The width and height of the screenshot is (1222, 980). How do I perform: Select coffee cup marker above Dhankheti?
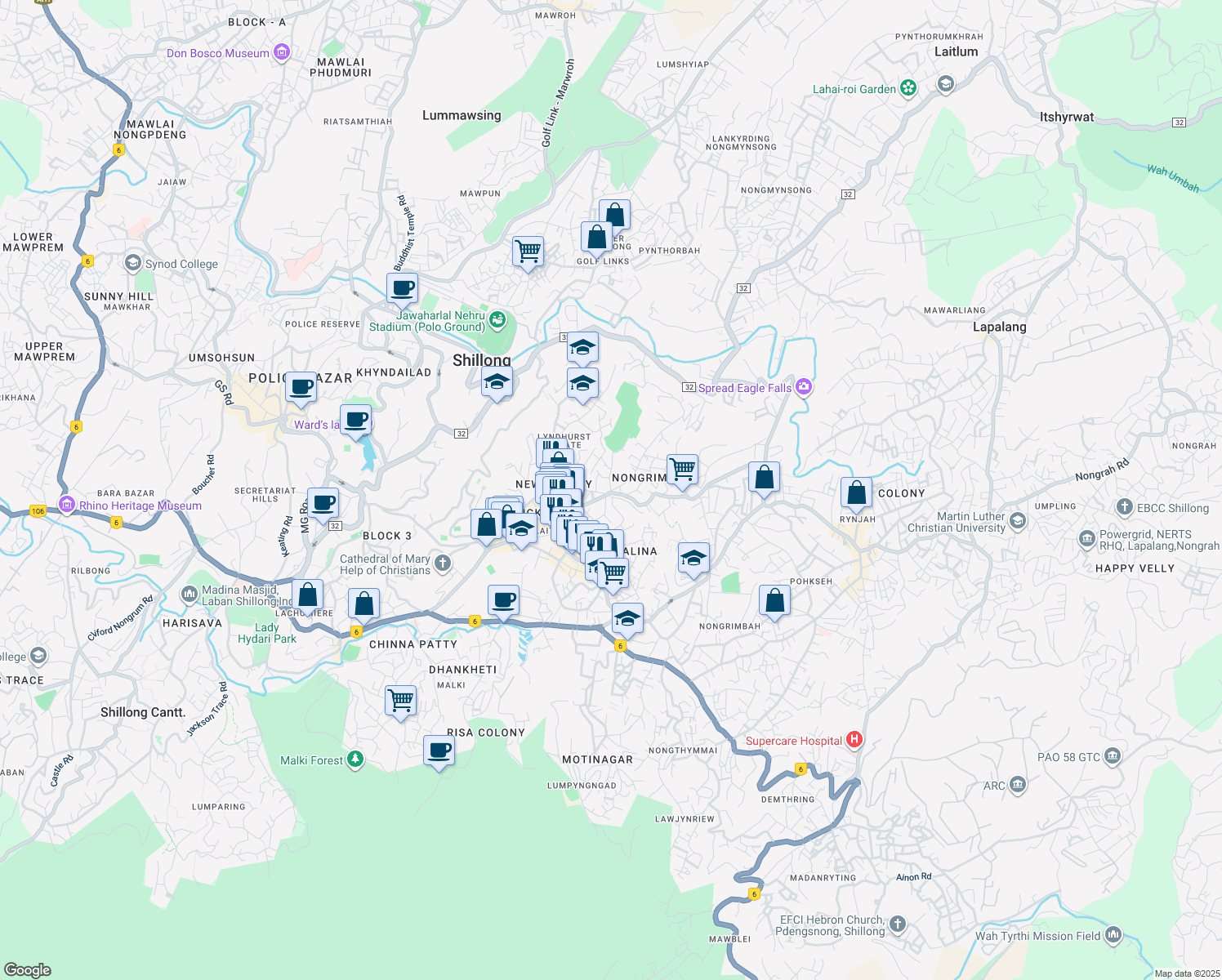(x=503, y=602)
